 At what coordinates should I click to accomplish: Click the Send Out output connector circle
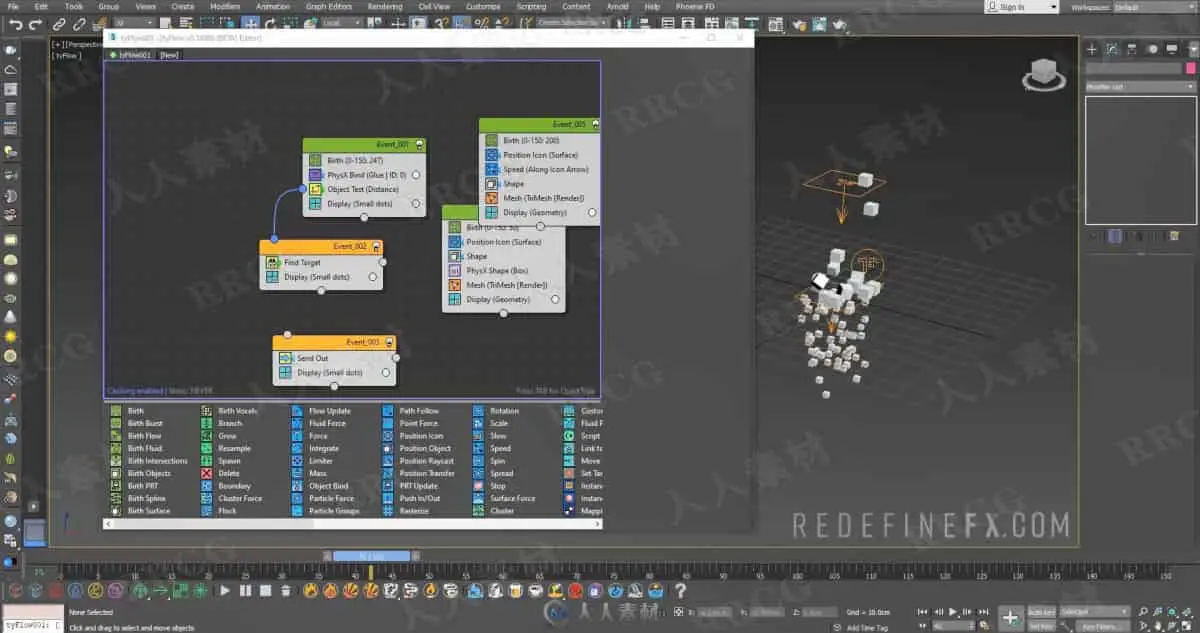pos(397,358)
